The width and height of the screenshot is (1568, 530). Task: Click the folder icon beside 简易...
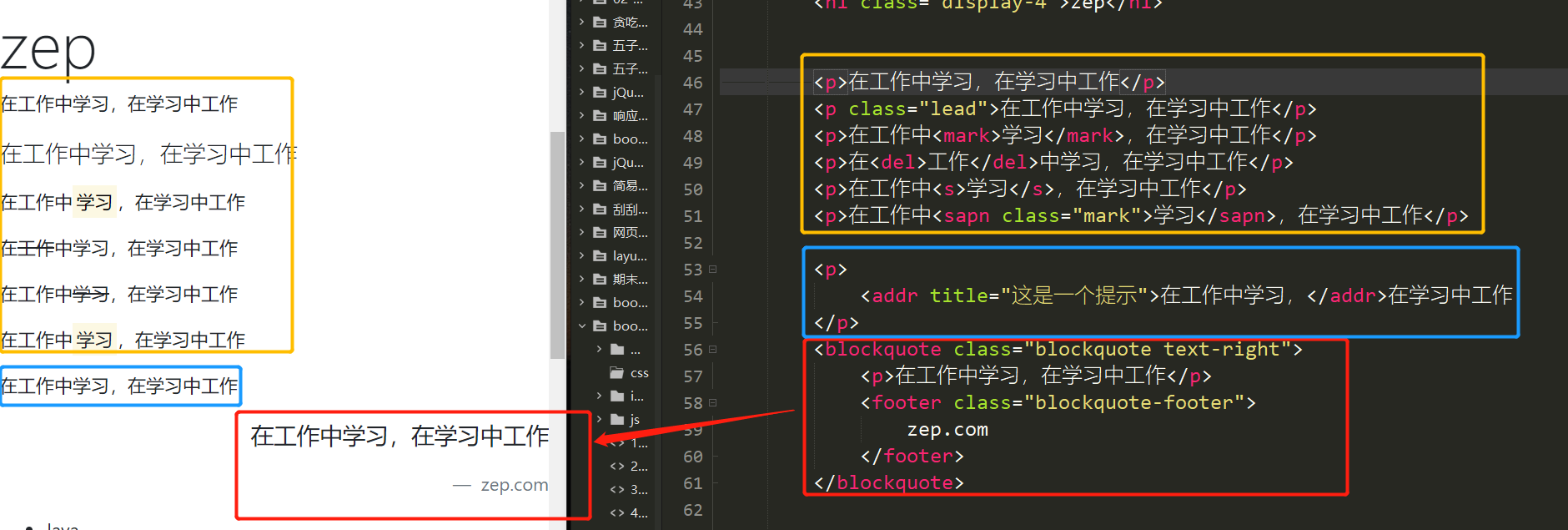click(600, 186)
